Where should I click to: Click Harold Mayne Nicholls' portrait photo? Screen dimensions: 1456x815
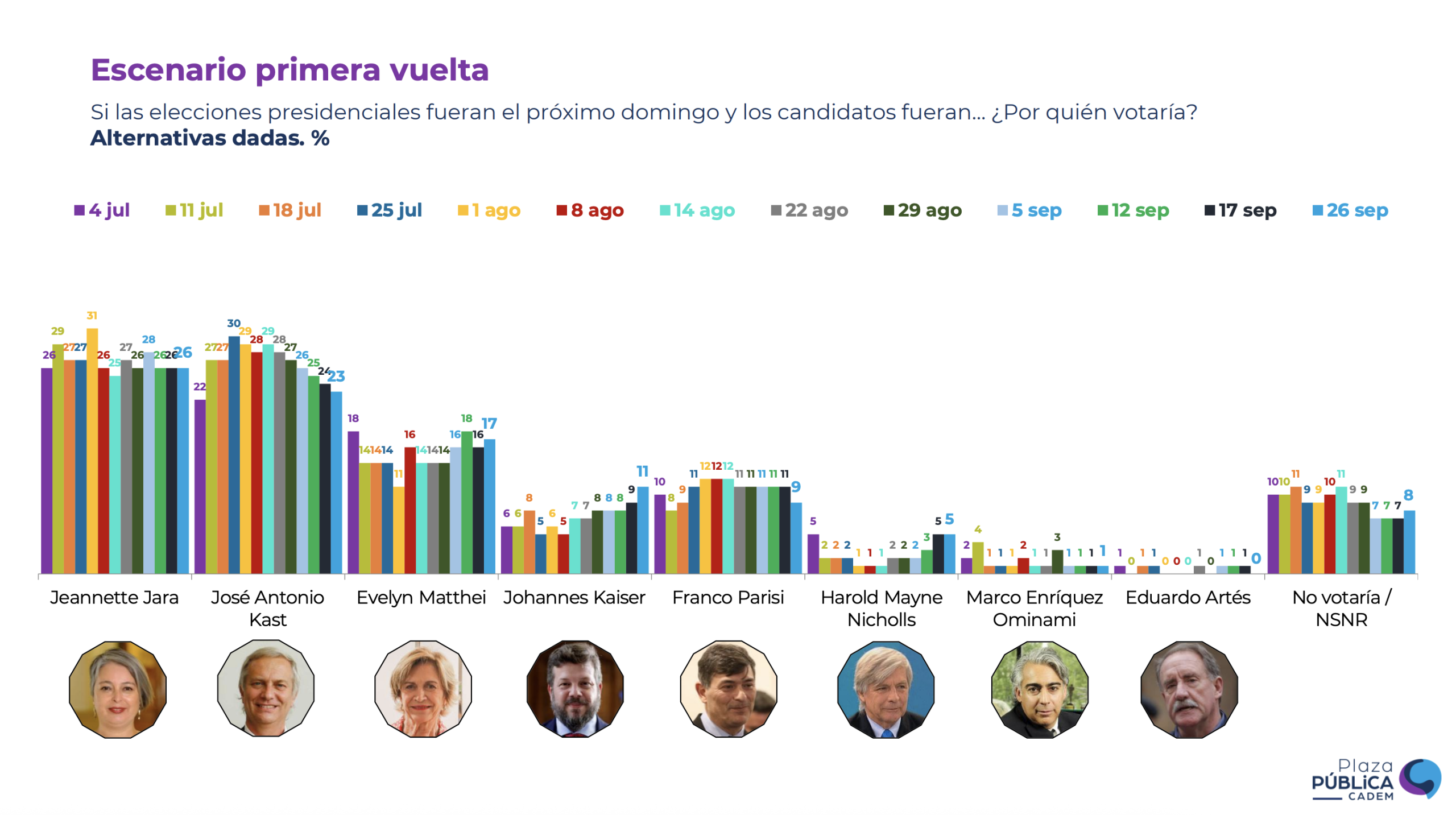coord(885,689)
